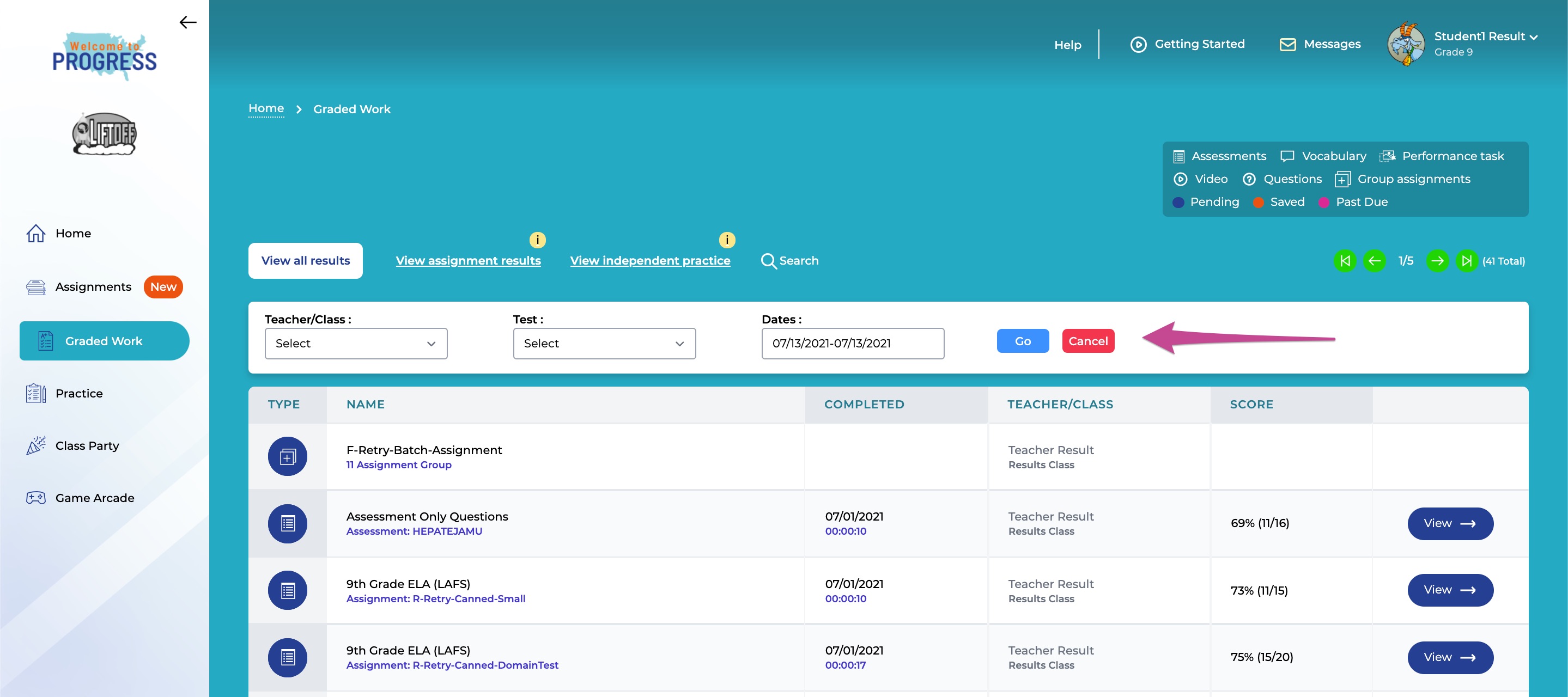Open info icon above View assignment results
This screenshot has width=1568, height=697.
point(538,240)
